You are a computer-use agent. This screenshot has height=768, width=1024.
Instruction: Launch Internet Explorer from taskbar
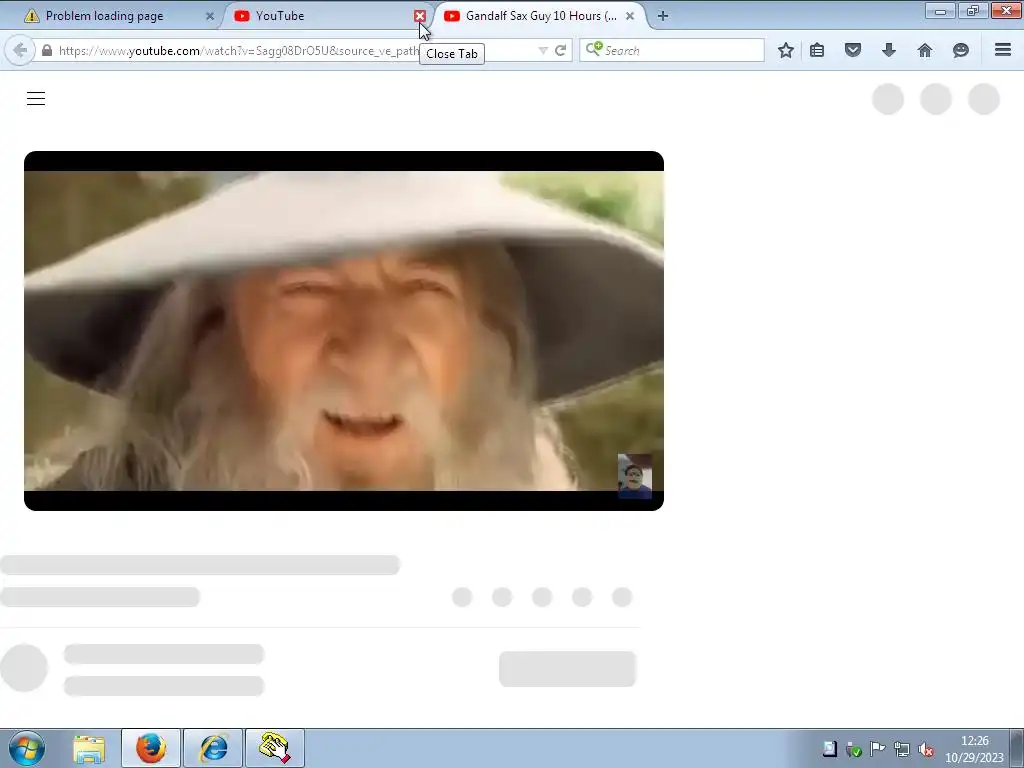point(213,748)
